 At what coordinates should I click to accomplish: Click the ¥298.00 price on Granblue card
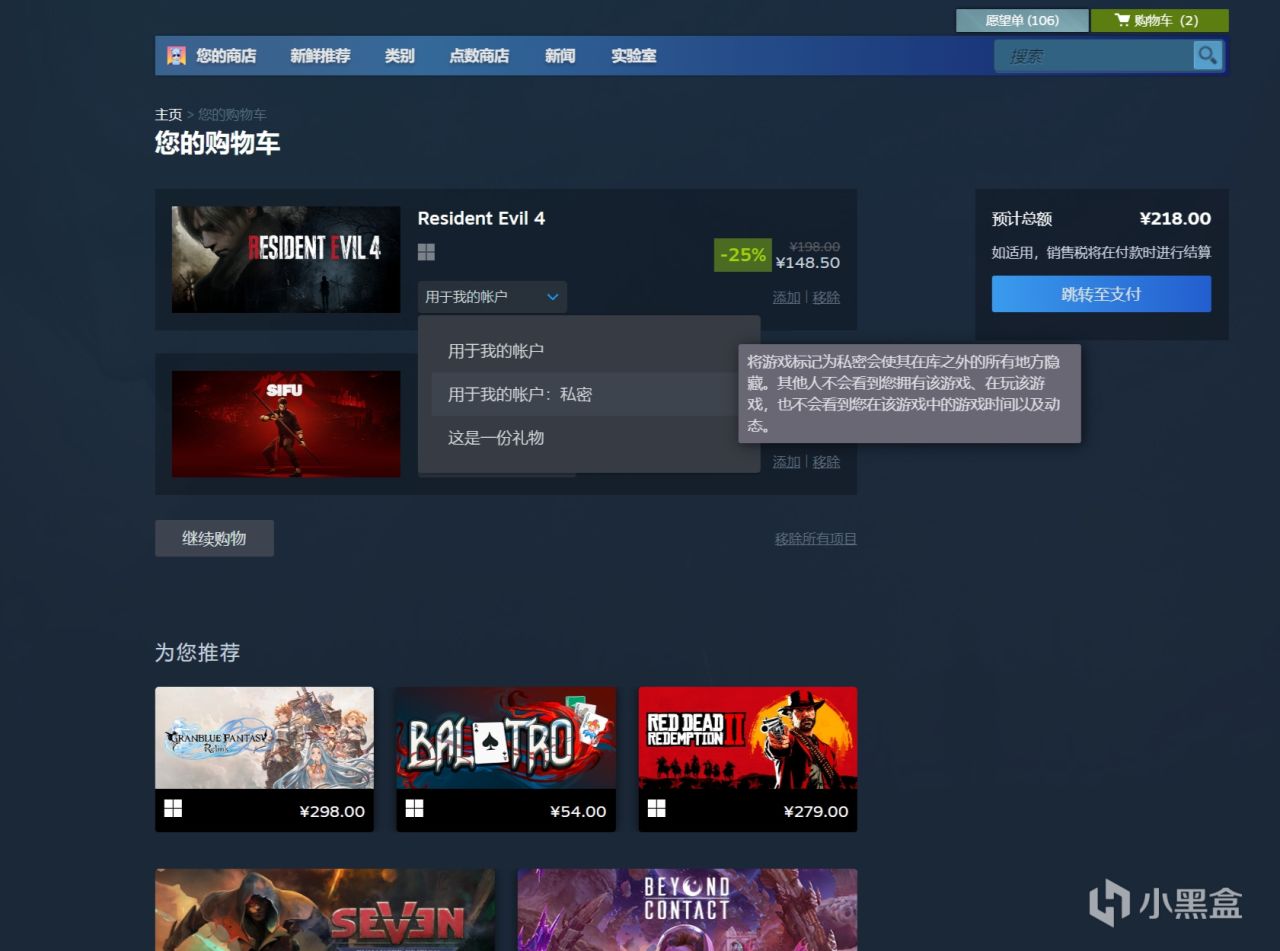(x=332, y=811)
